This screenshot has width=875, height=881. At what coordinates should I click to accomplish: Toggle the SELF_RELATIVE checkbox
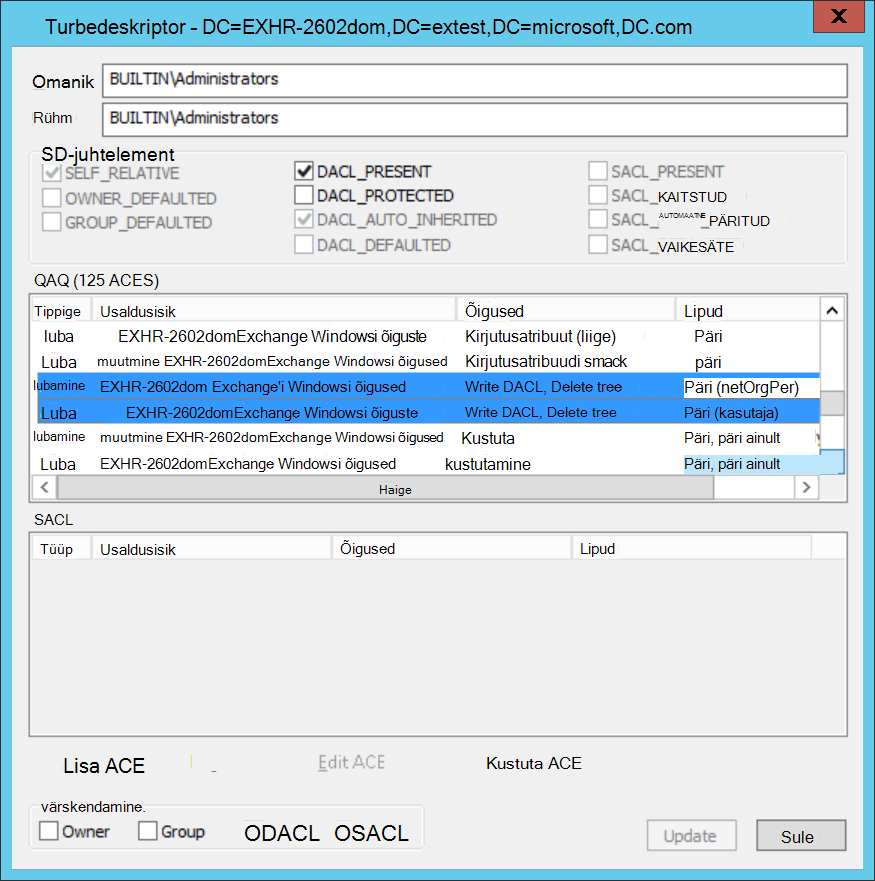pyautogui.click(x=52, y=172)
